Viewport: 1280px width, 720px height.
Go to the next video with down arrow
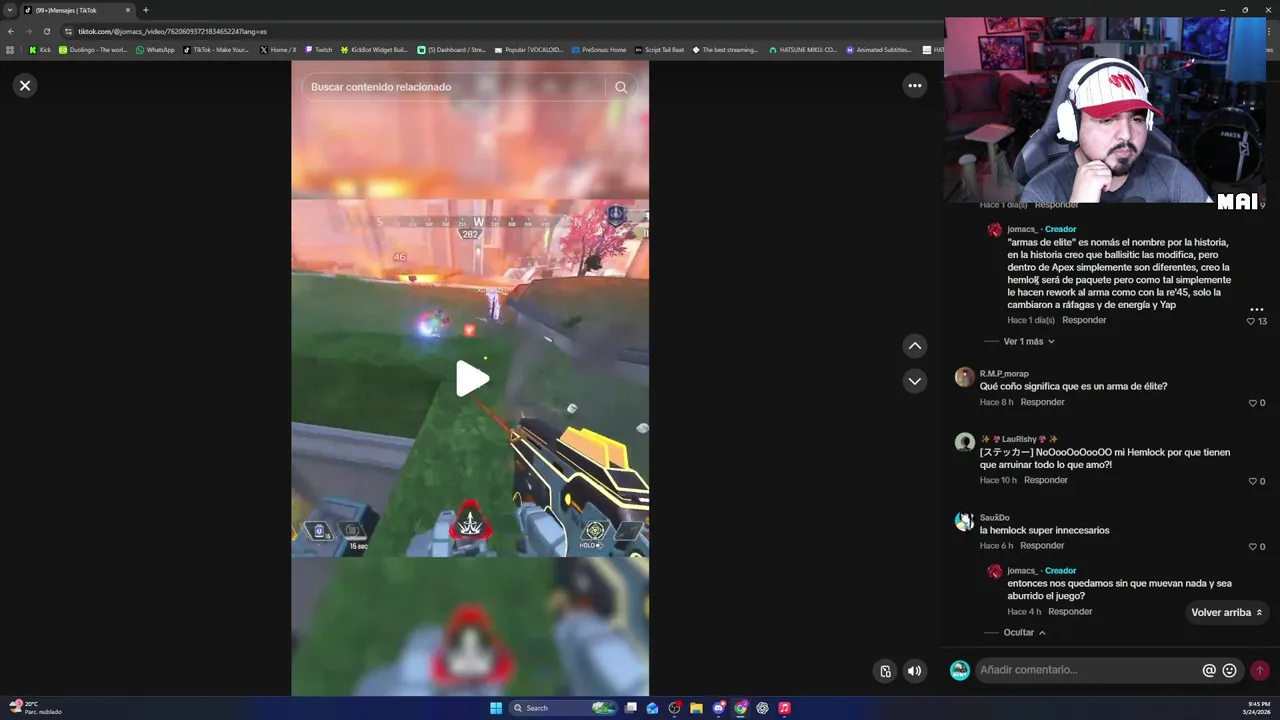pos(914,381)
